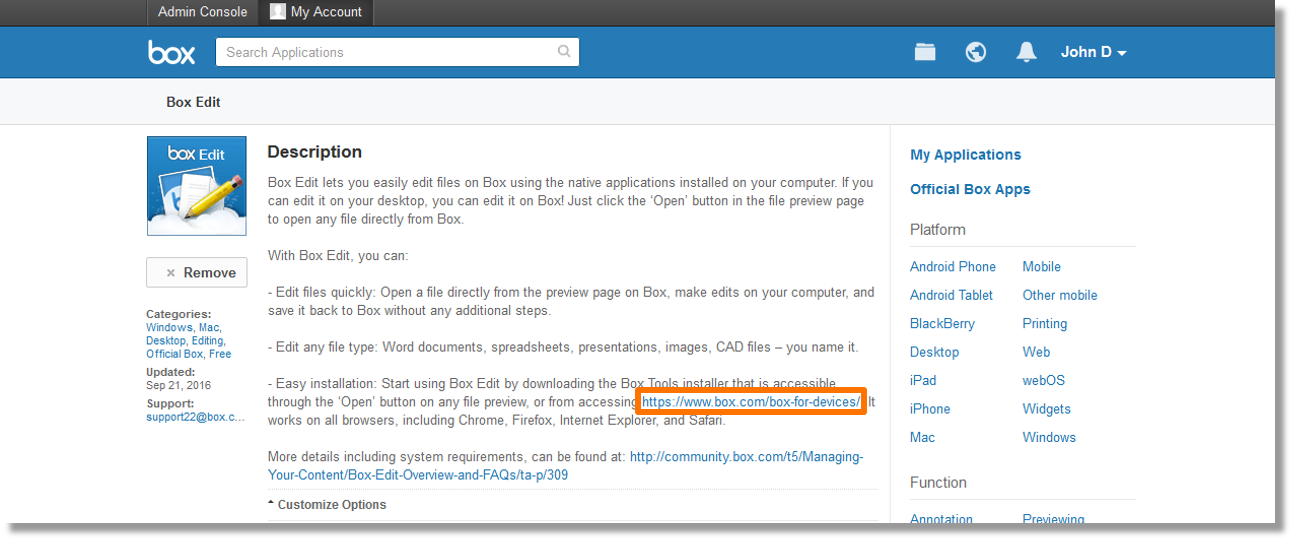Select Android Tablet platform

[951, 295]
